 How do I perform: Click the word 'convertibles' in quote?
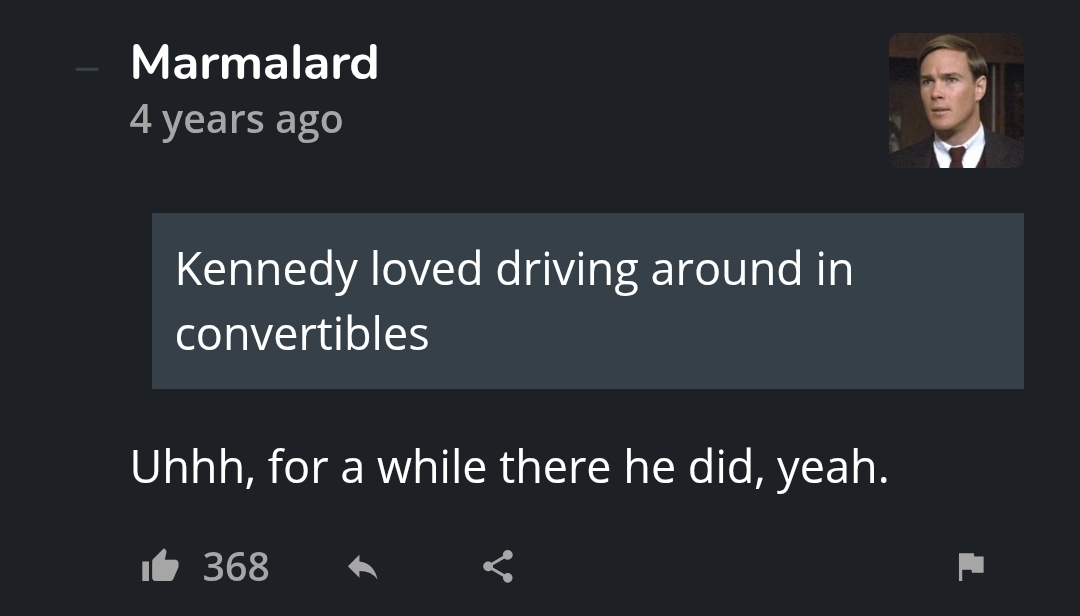(302, 333)
